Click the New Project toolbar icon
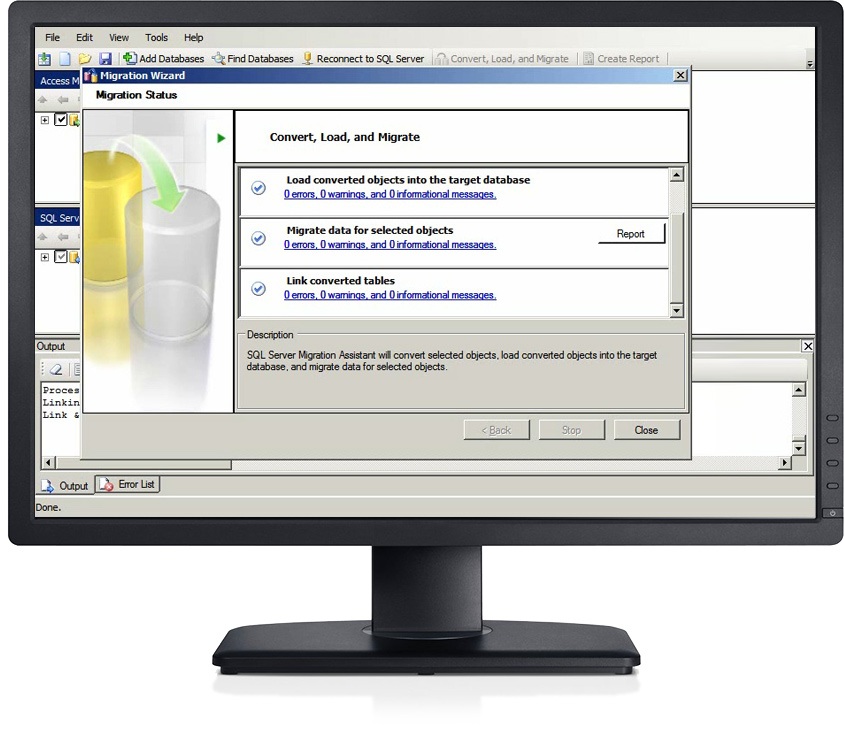The image size is (844, 730). point(64,59)
